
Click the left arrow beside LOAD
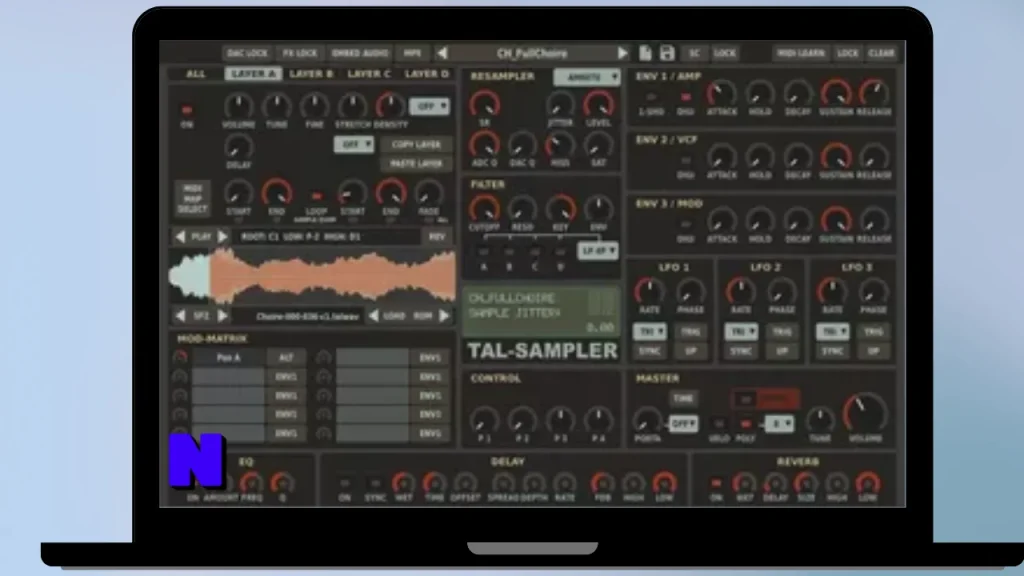373,316
